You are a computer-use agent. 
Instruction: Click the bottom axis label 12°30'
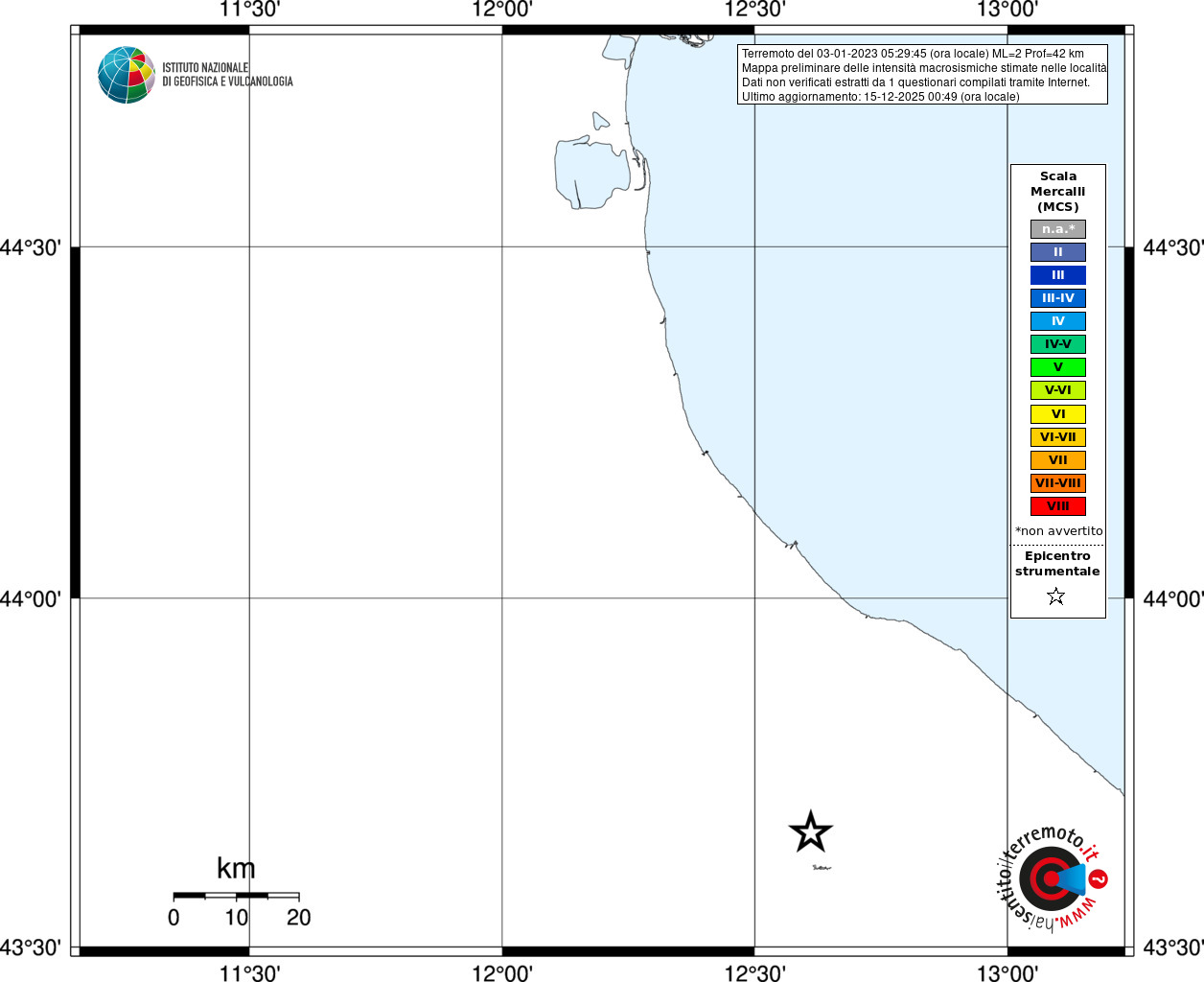[x=754, y=972]
